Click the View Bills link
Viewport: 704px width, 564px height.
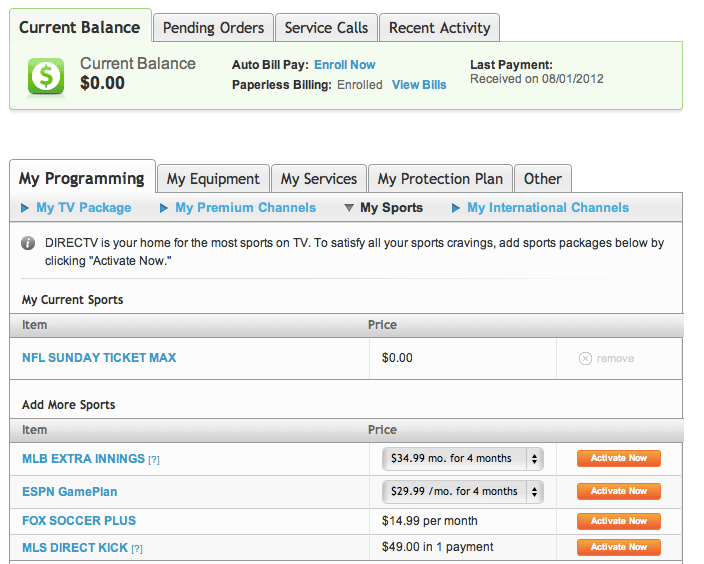pos(419,85)
